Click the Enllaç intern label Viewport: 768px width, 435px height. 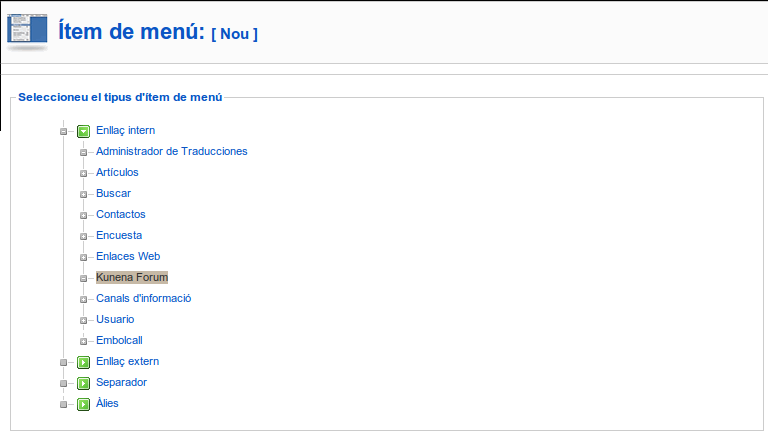click(x=125, y=131)
